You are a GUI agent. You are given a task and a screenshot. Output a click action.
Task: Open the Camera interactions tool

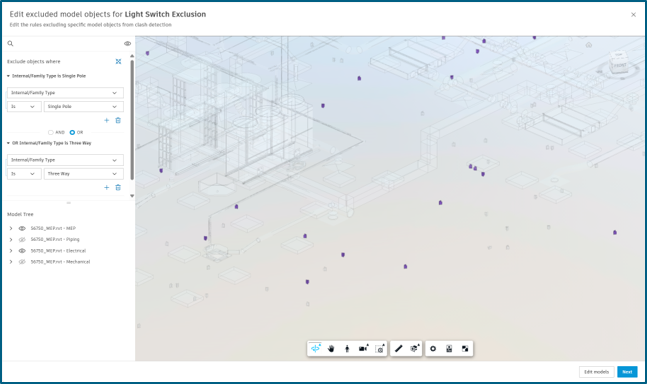[x=364, y=349]
